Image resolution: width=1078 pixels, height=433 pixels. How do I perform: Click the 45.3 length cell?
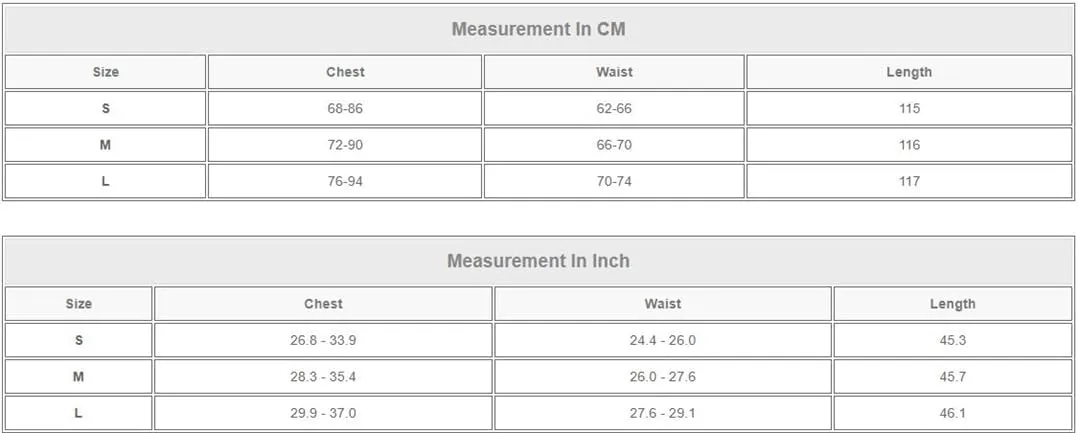tap(953, 340)
